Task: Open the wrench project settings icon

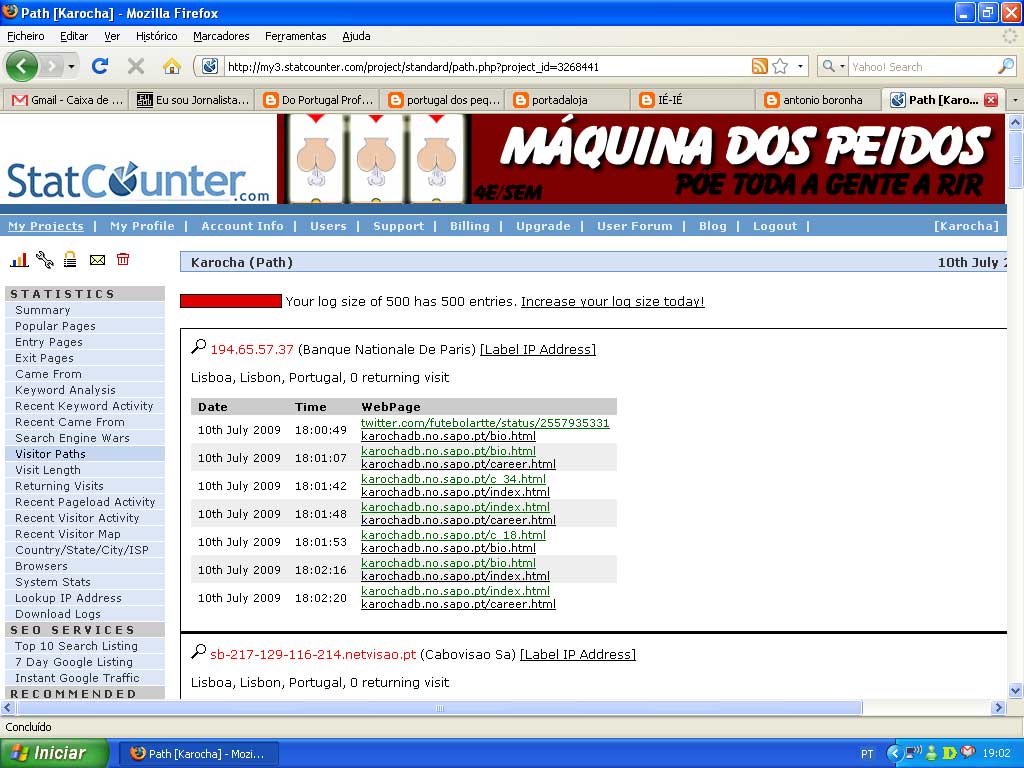Action: [45, 260]
